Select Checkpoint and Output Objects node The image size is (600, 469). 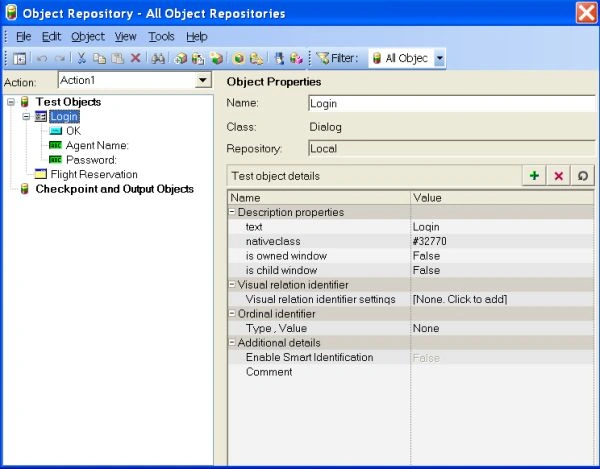(x=114, y=189)
